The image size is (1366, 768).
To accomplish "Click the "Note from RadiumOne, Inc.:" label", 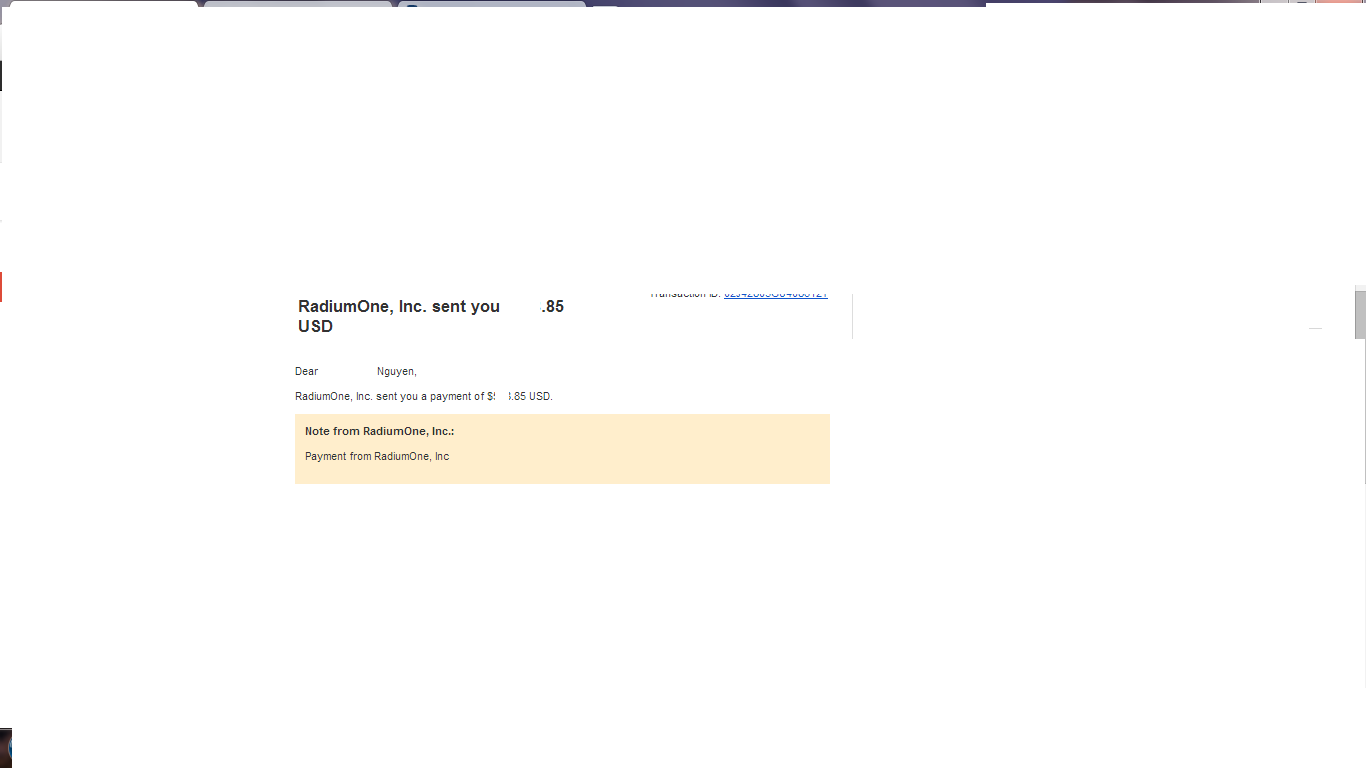I will 380,432.
